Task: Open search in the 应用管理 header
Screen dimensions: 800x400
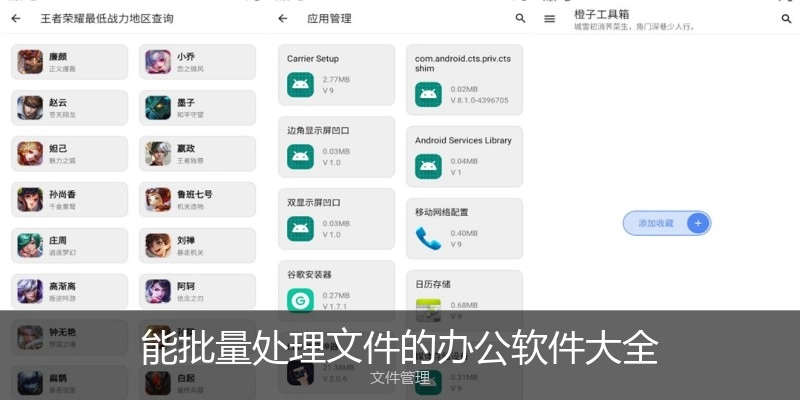Action: (x=520, y=18)
